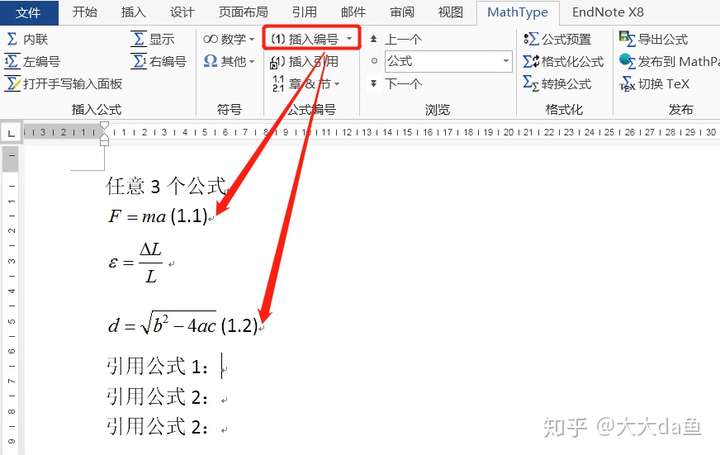Open 公式预置 equation preferences

[557, 39]
